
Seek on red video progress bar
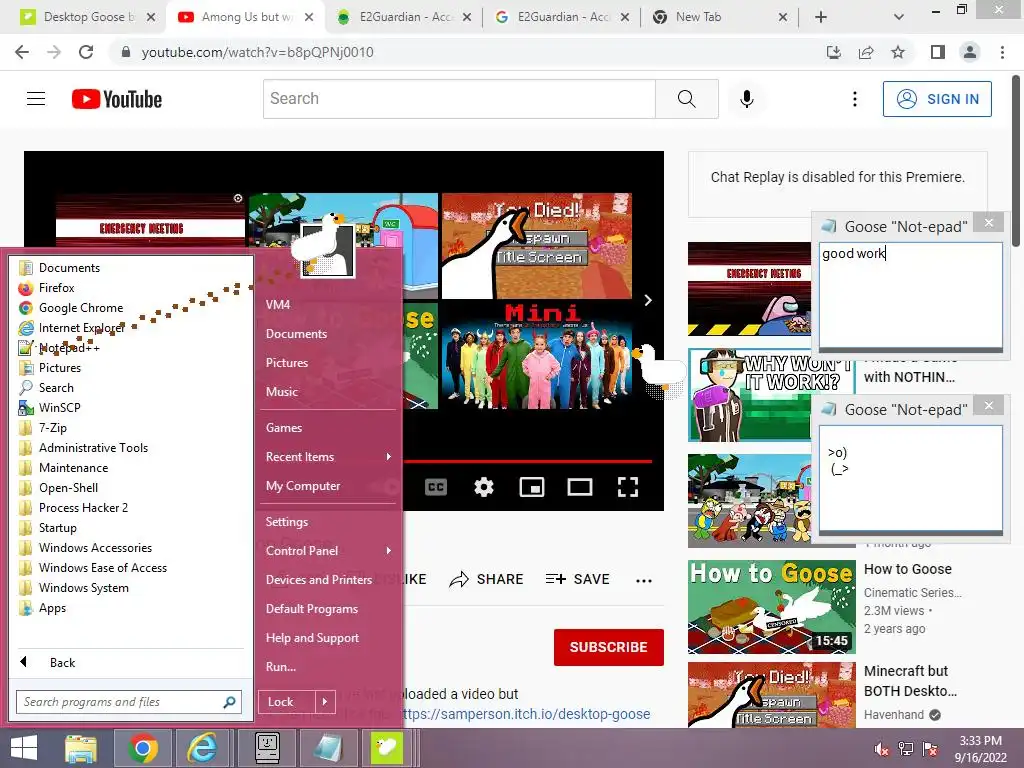[x=528, y=461]
